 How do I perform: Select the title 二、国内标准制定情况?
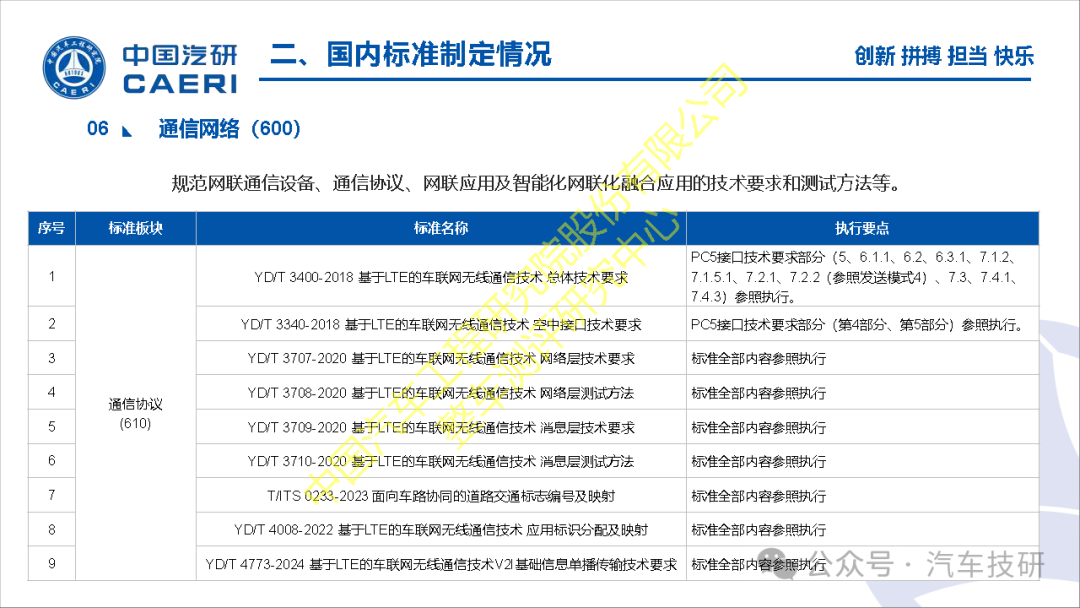(411, 54)
